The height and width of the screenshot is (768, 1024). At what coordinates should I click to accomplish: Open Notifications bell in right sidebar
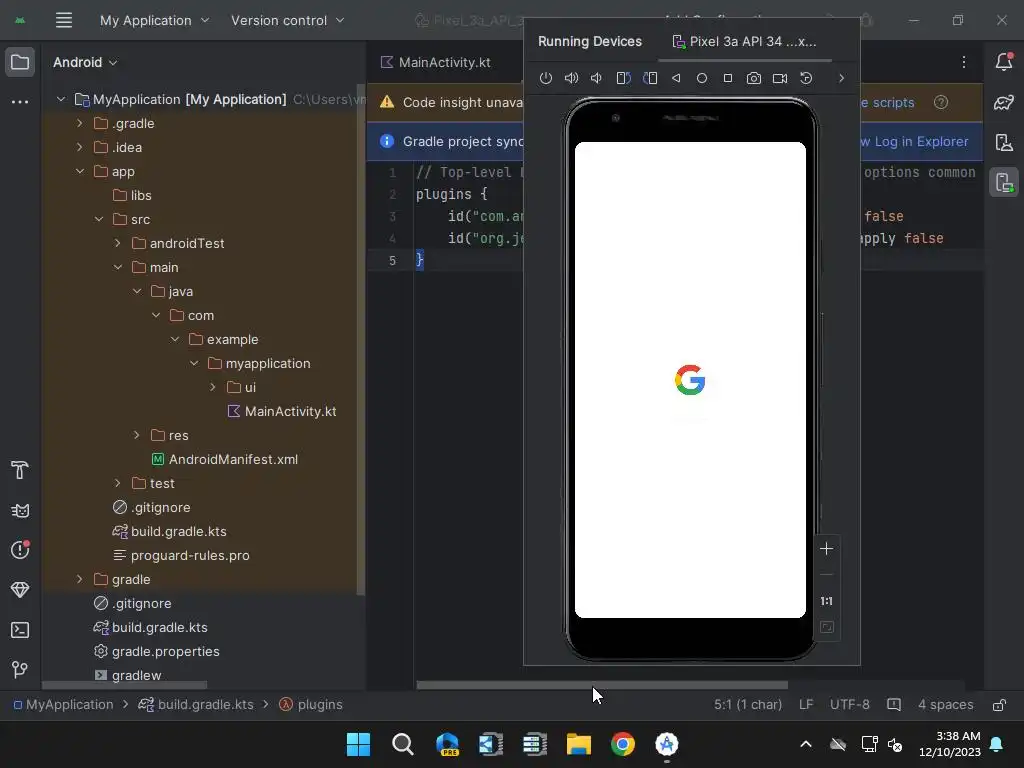pos(1004,61)
